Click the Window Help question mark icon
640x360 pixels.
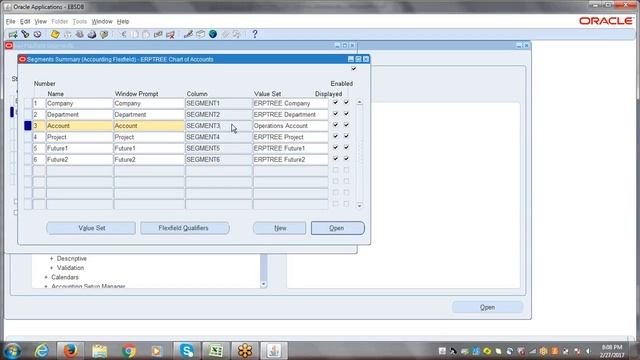pos(255,34)
